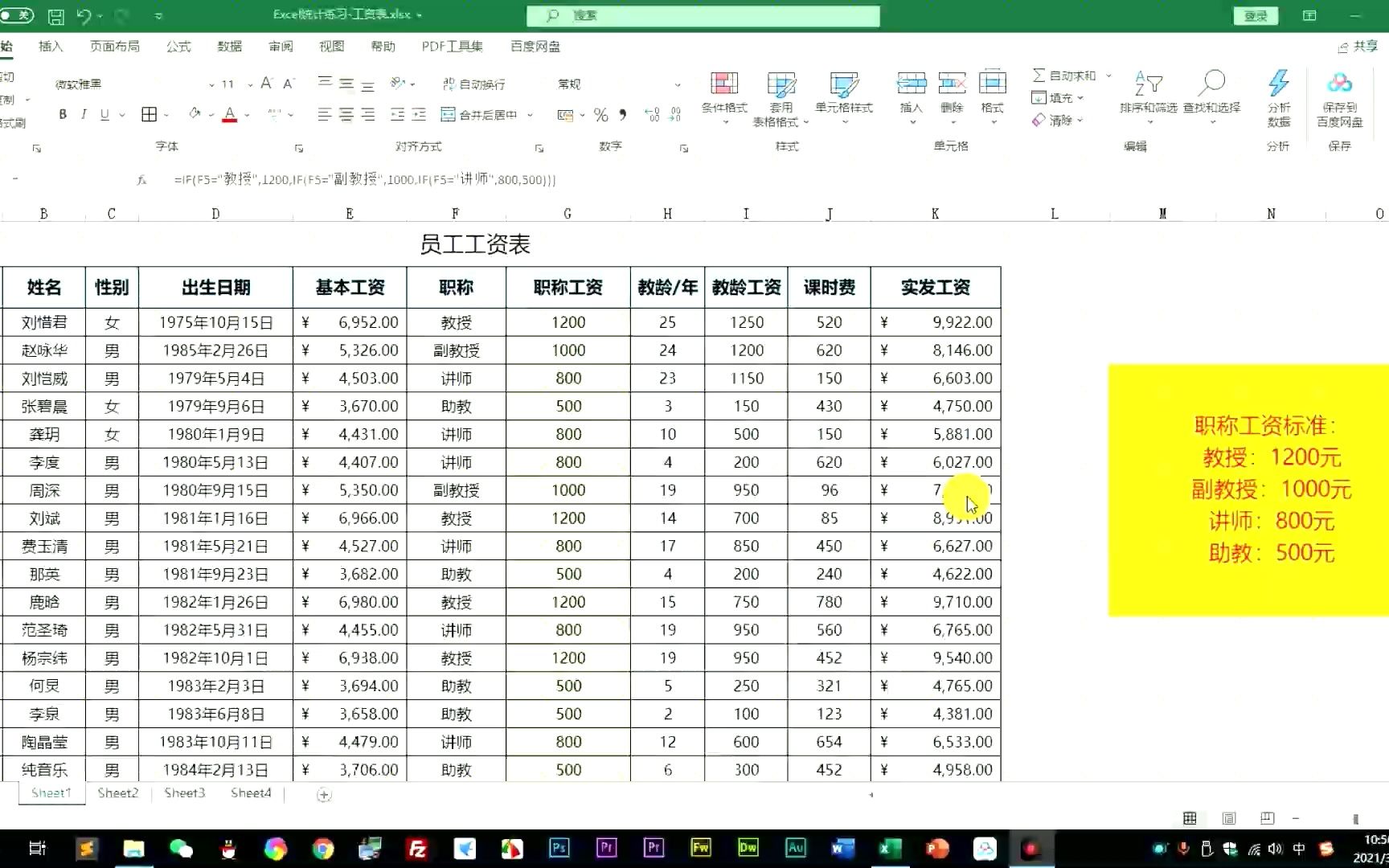
Task: Open 排序和筛选 sort and filter
Action: click(1148, 97)
